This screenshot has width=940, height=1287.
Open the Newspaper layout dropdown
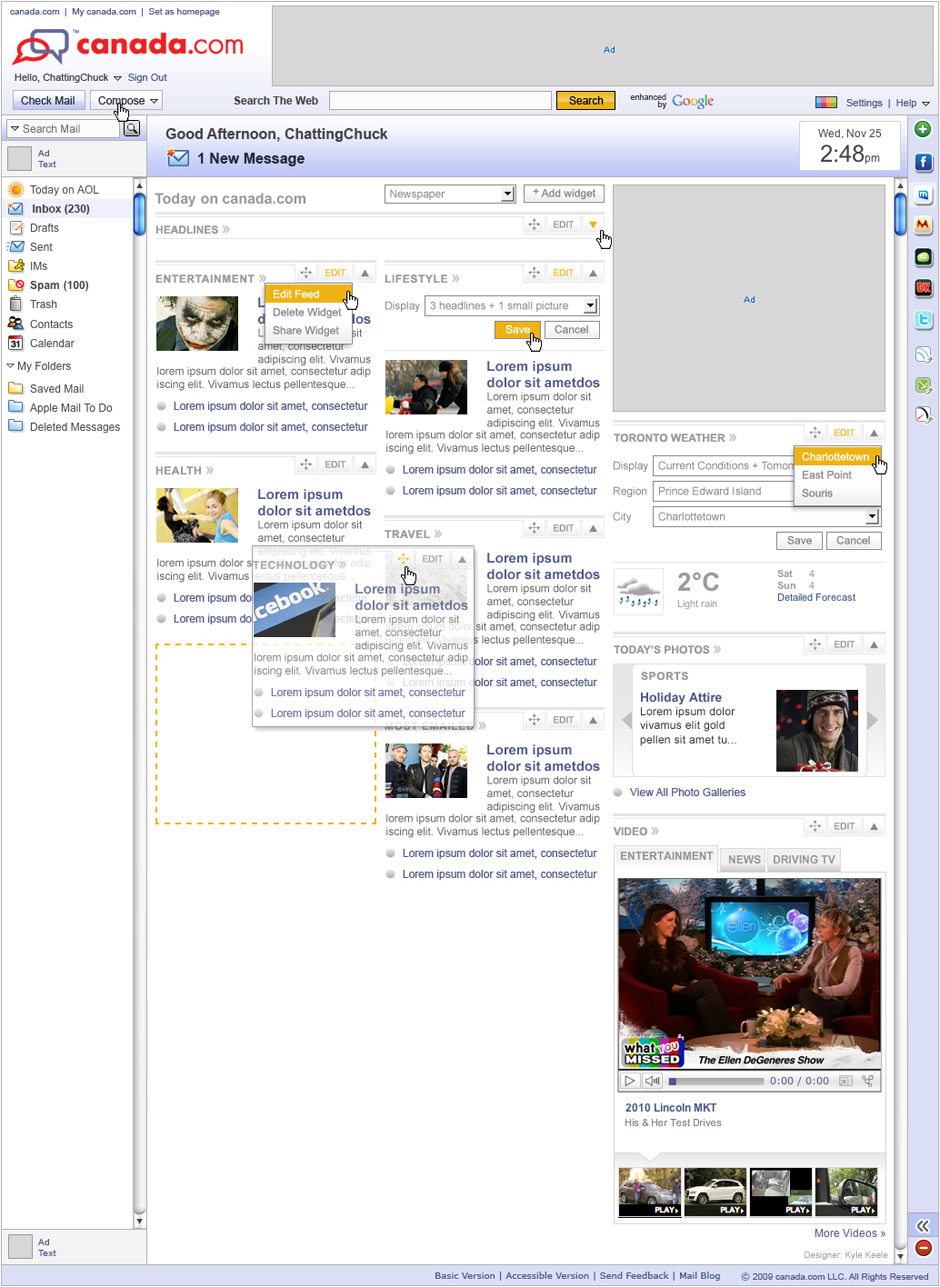507,194
